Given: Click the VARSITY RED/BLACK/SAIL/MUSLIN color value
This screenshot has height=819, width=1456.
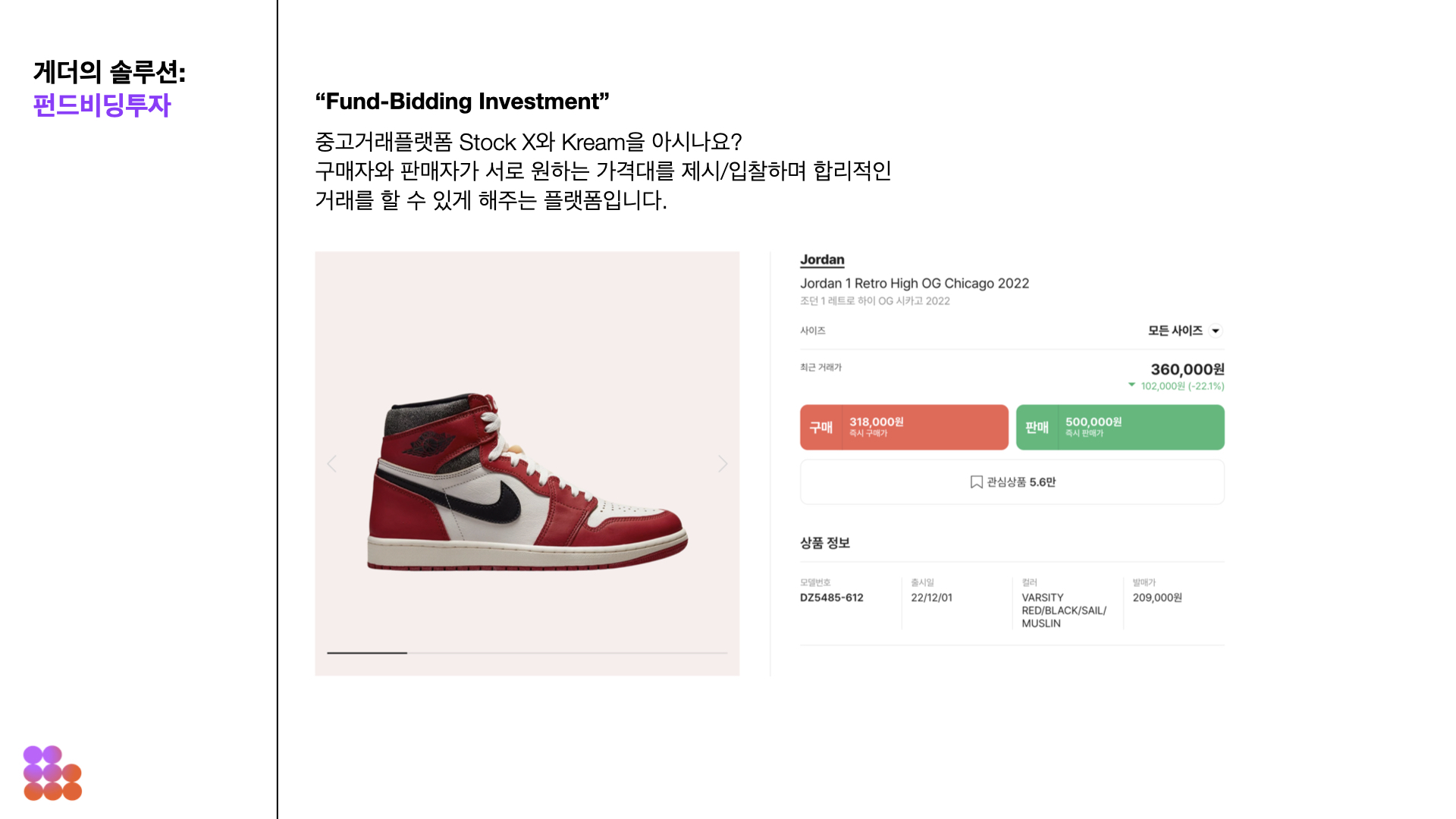Looking at the screenshot, I should (x=1063, y=610).
